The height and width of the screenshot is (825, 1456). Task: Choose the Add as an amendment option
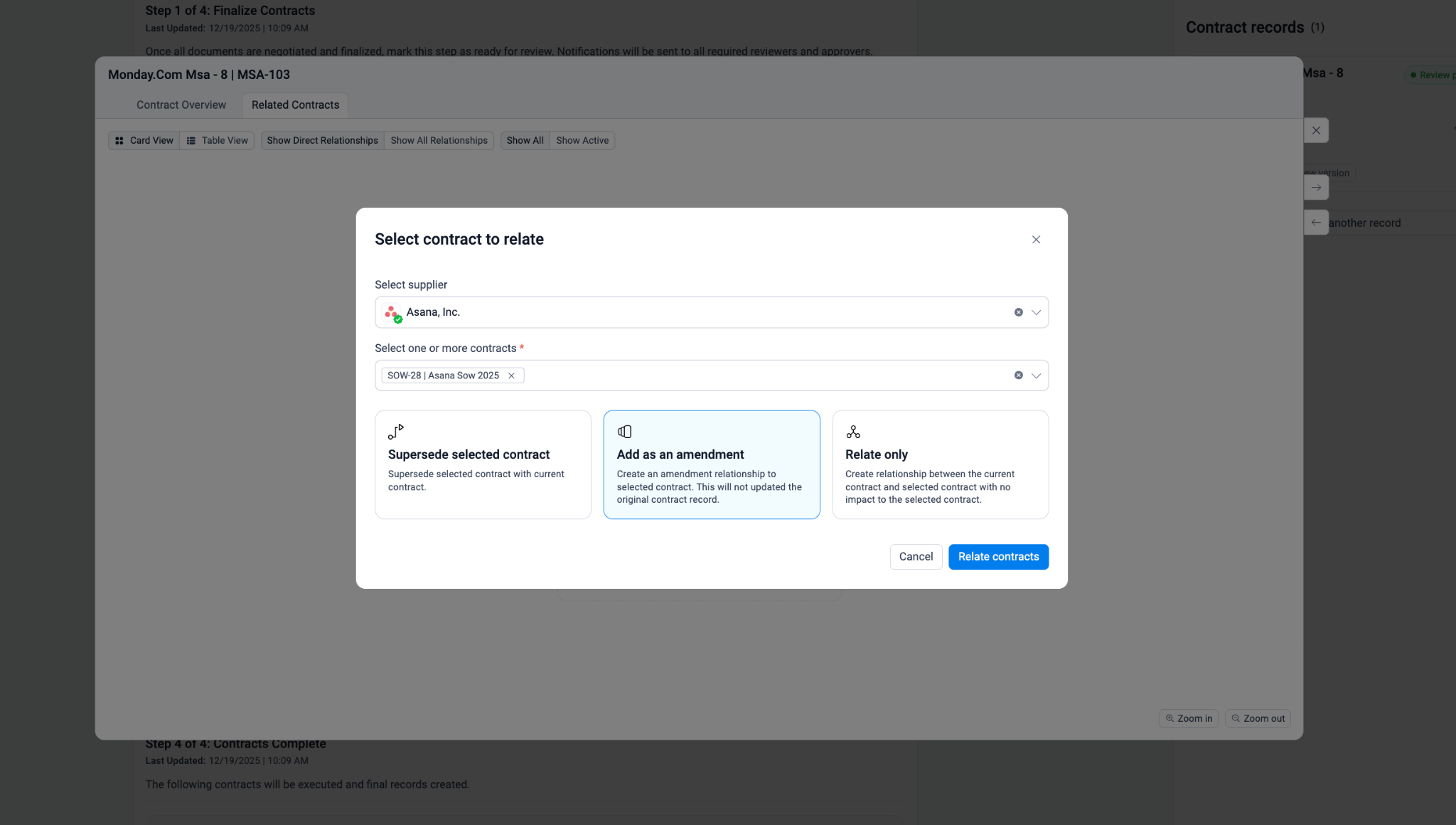pos(711,464)
